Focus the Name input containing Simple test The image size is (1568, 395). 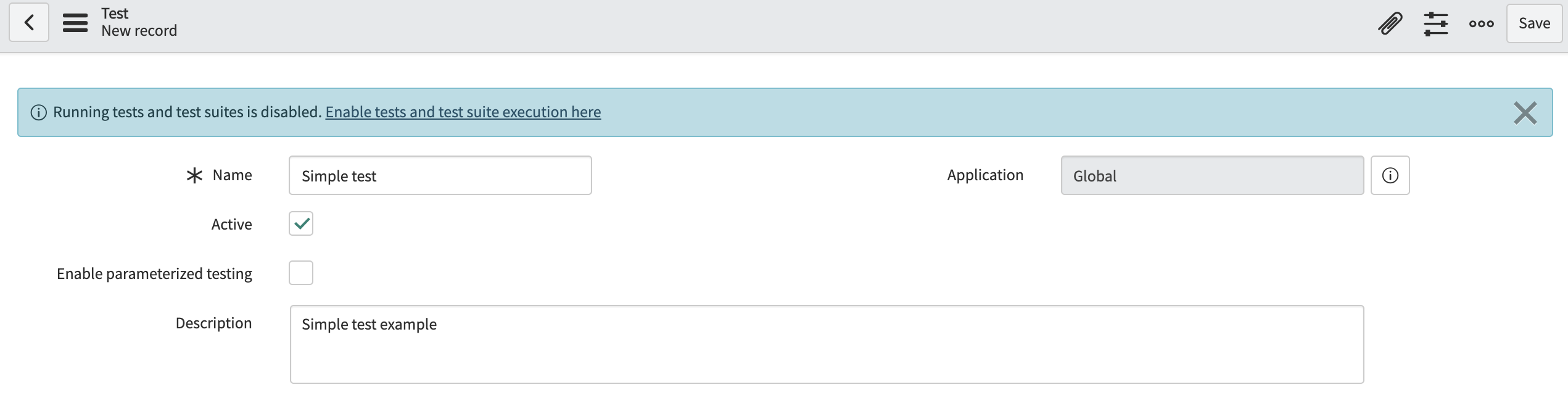(x=440, y=175)
